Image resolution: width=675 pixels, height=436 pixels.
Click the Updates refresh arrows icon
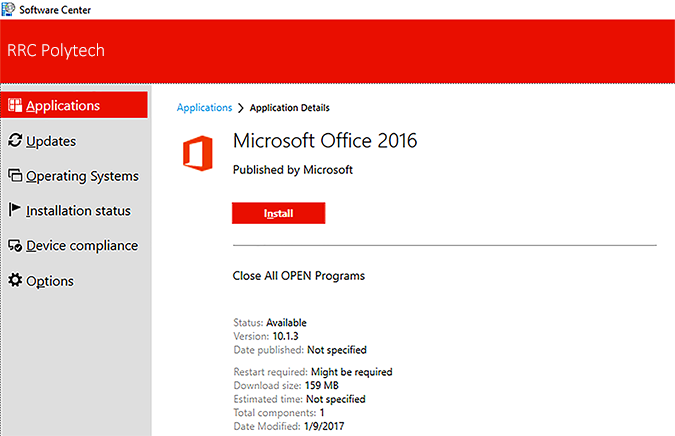pos(15,140)
